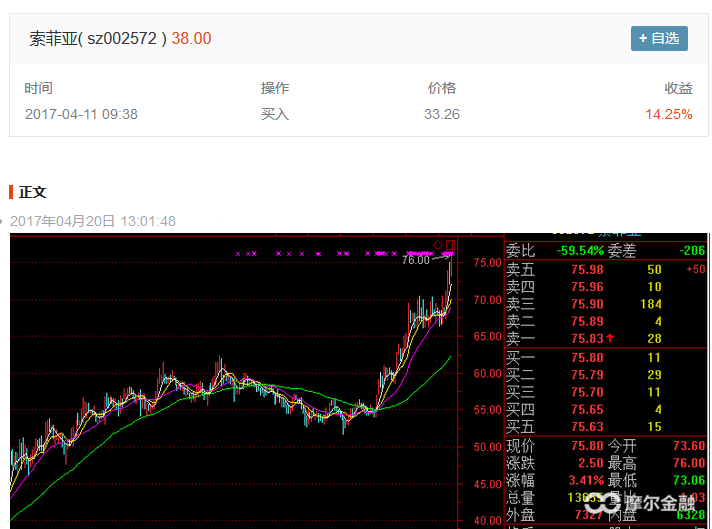Click the red rectangle marker at chart top
The width and height of the screenshot is (712, 529).
tap(451, 244)
